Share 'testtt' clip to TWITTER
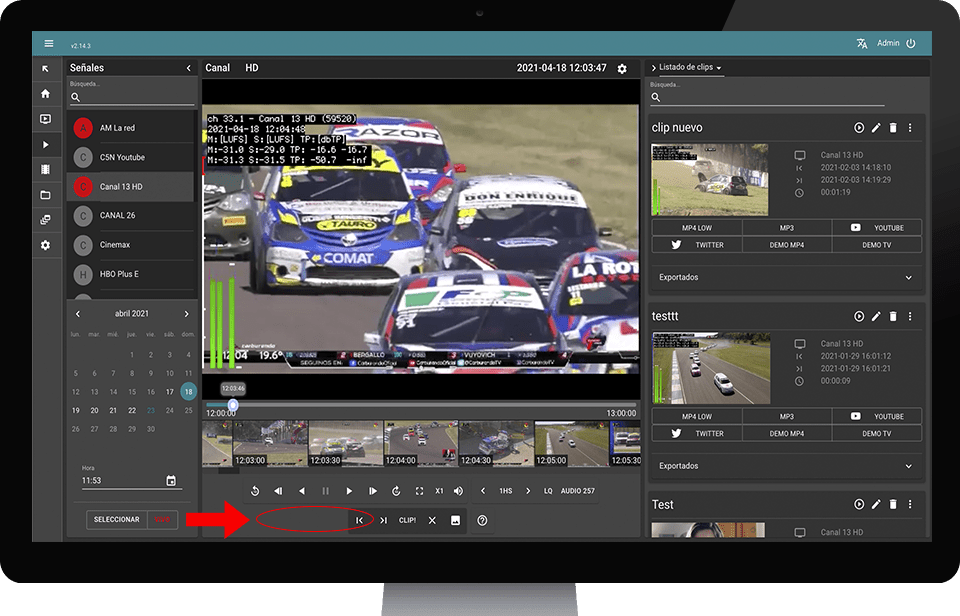Image resolution: width=960 pixels, height=616 pixels. 697,434
